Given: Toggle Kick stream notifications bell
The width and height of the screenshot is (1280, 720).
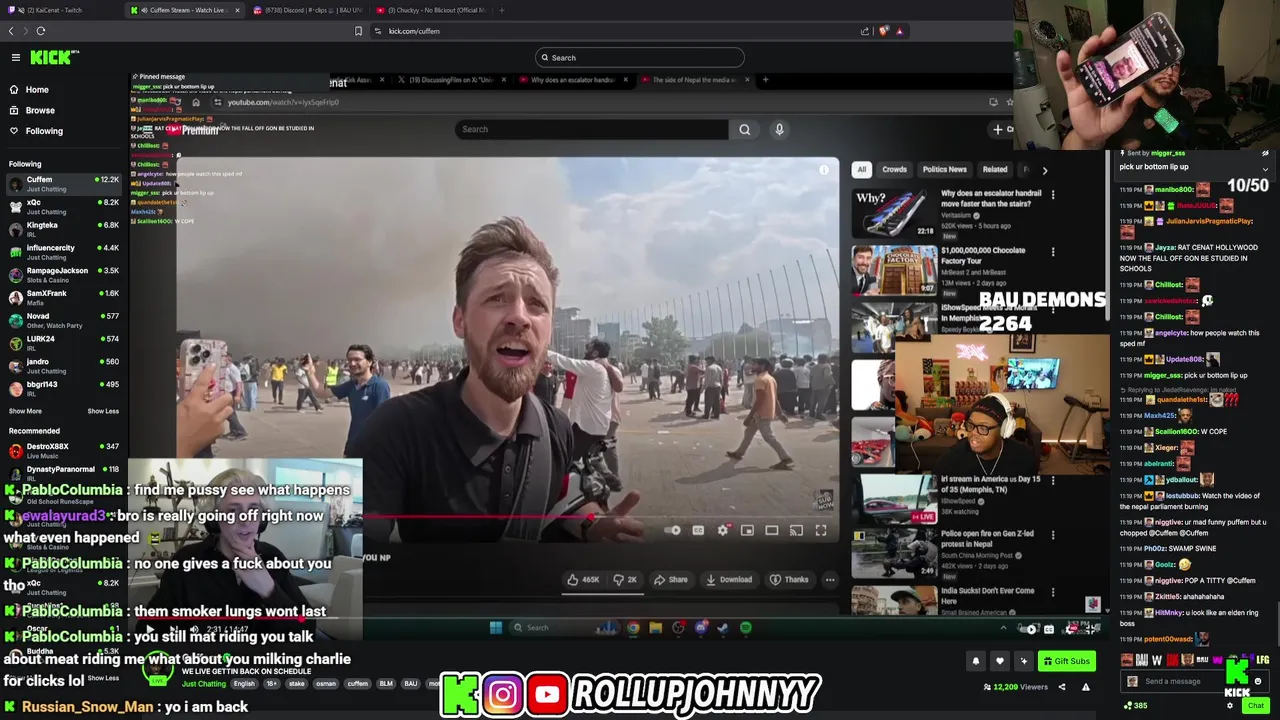Looking at the screenshot, I should point(976,661).
